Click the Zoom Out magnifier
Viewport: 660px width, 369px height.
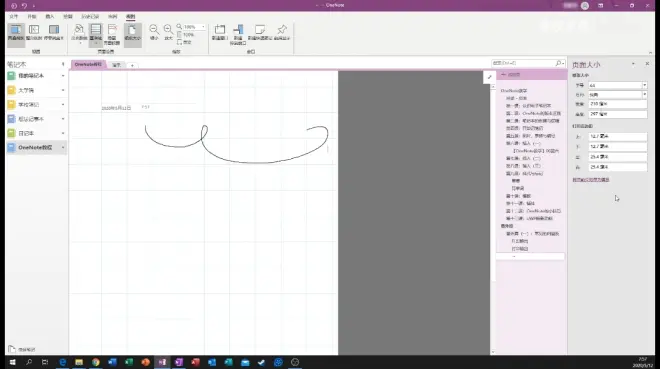pyautogui.click(x=154, y=32)
